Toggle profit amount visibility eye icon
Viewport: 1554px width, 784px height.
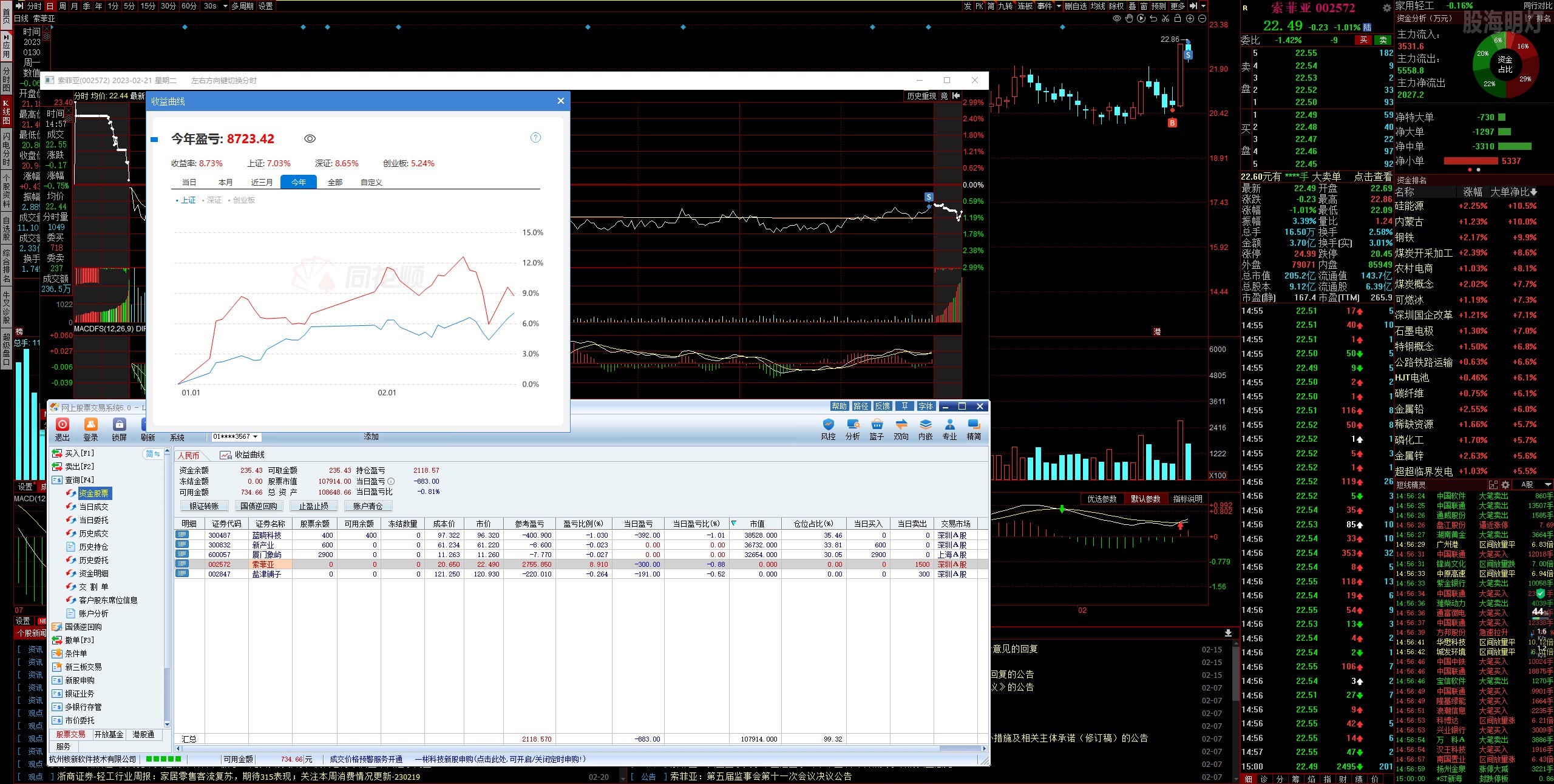click(x=310, y=139)
